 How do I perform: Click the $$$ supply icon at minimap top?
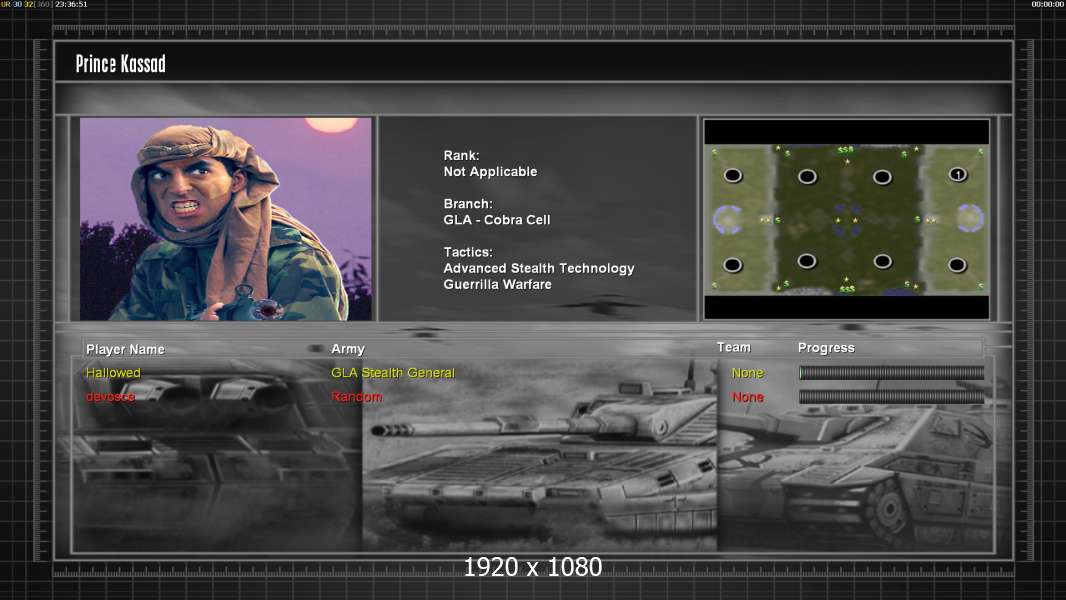(845, 149)
